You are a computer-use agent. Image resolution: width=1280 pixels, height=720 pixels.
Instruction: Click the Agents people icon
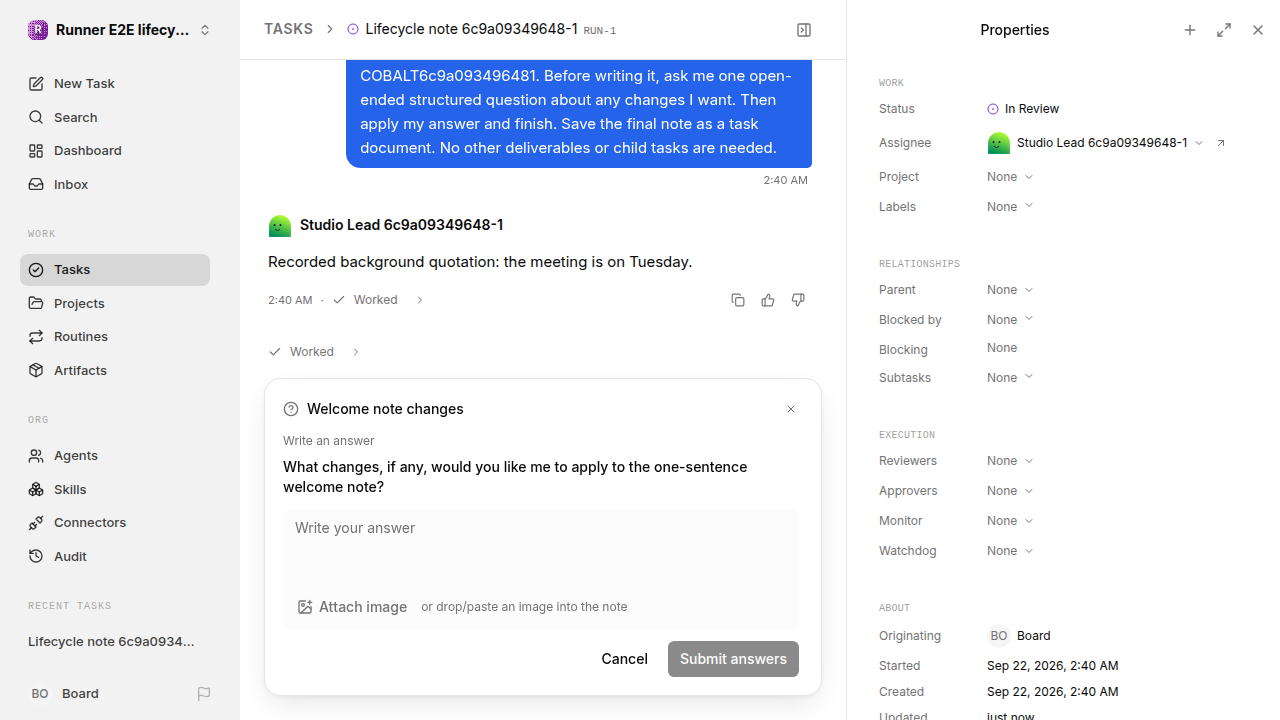tap(36, 455)
